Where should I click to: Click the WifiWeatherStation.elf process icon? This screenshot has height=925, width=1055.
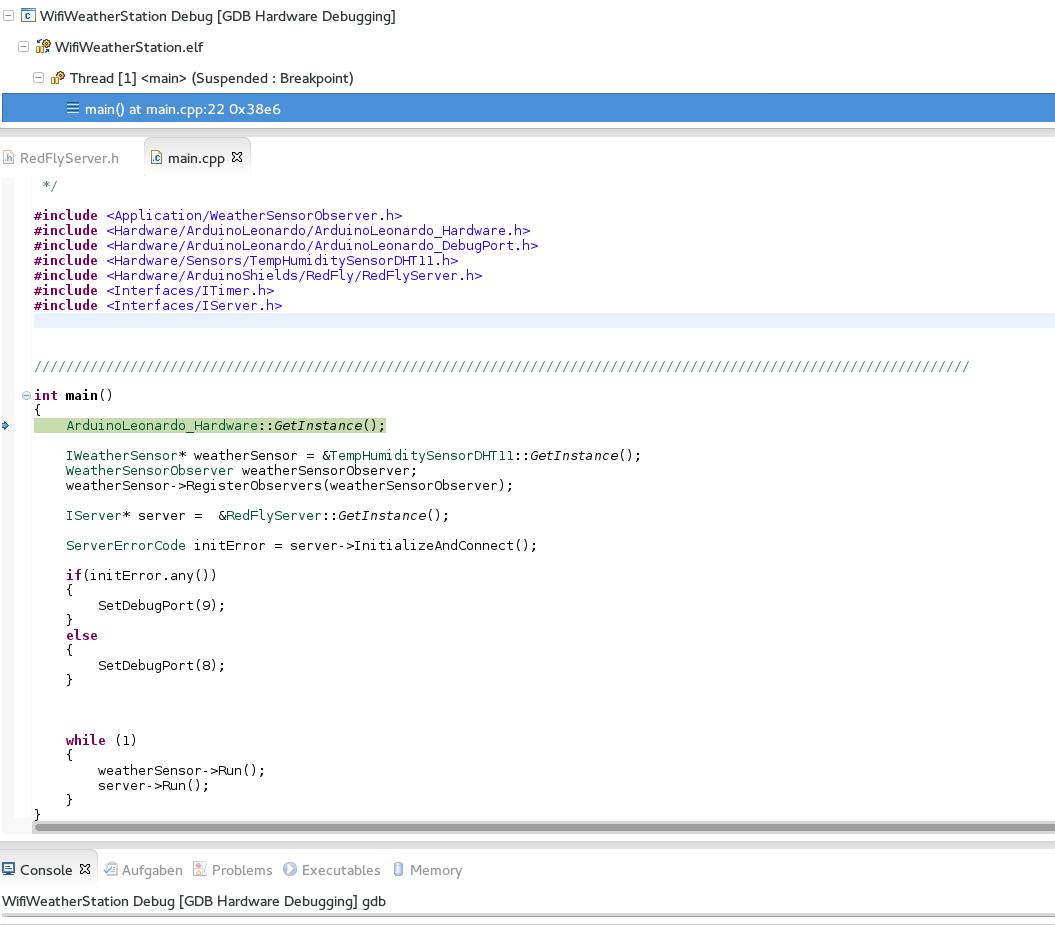(44, 46)
